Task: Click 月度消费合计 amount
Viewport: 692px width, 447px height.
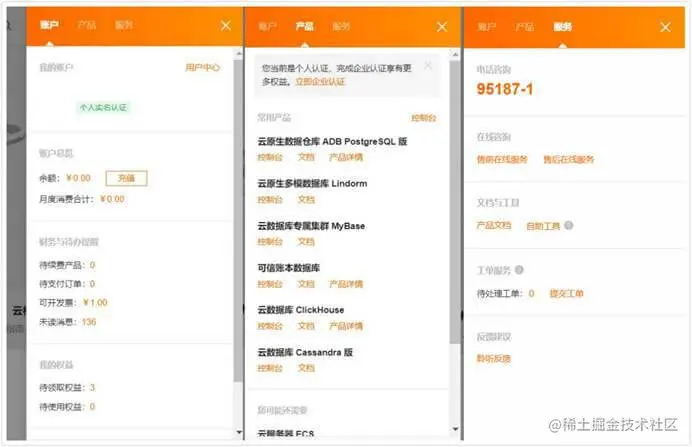Action: (112, 199)
